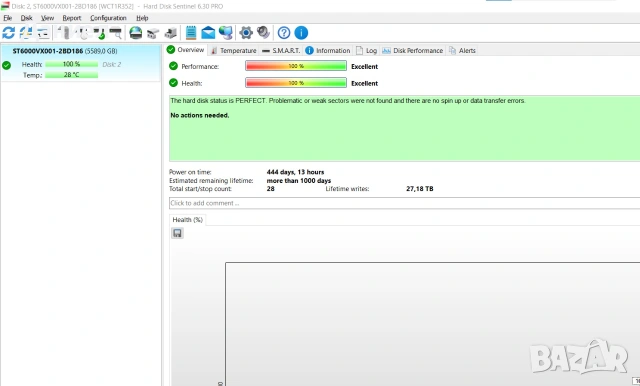The height and width of the screenshot is (386, 640).
Task: Select the ST6000VX001-2BD186 disk entry
Action: coord(81,63)
